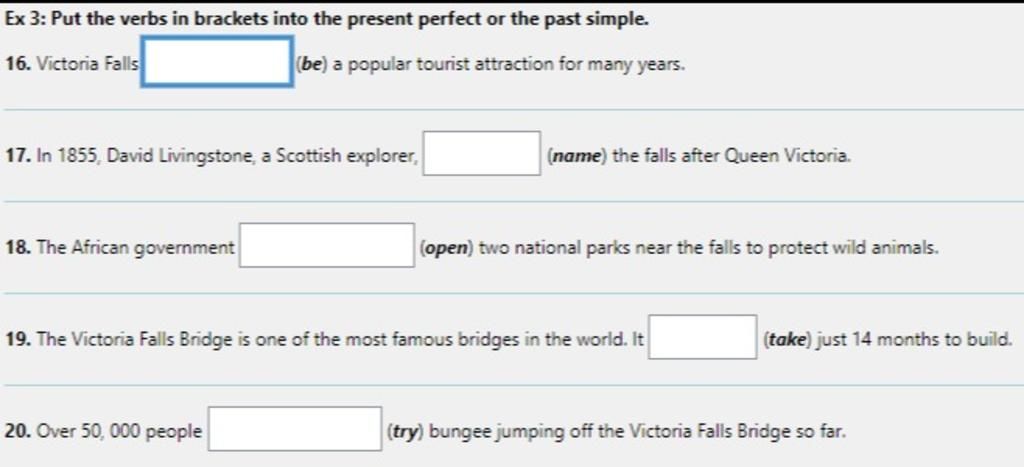
Task: Click the bold verb hint (name)
Action: pyautogui.click(x=575, y=157)
